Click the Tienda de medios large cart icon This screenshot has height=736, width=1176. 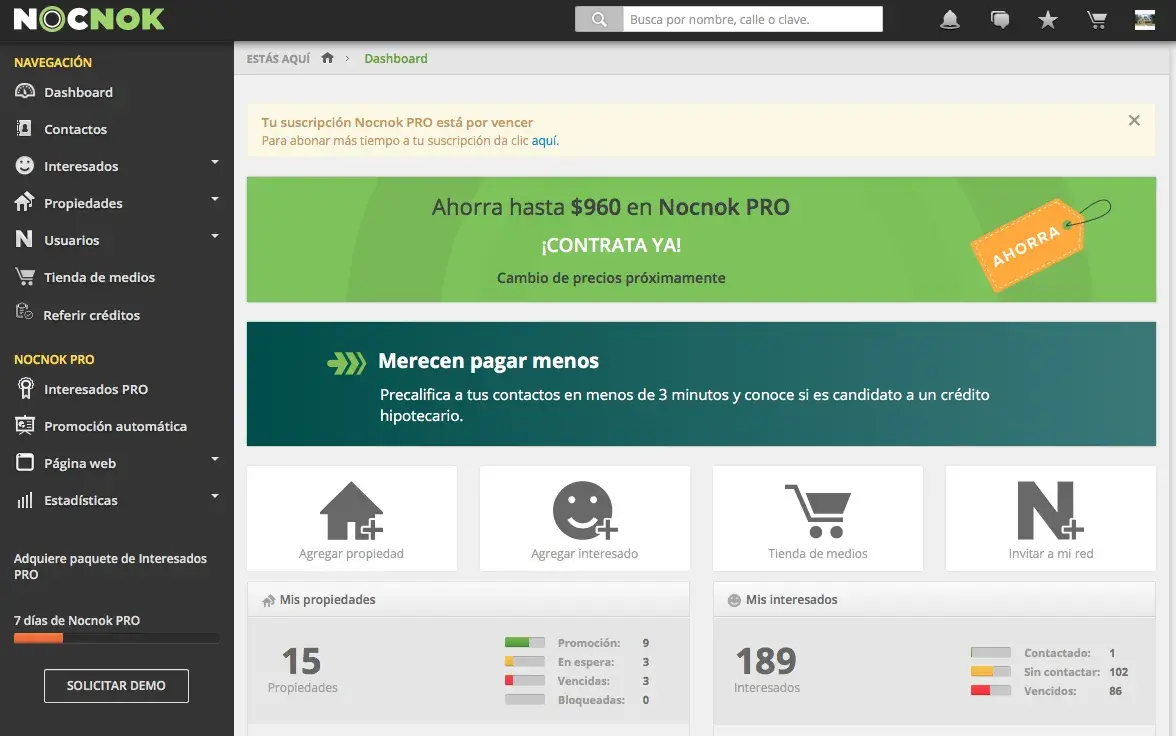tap(818, 511)
